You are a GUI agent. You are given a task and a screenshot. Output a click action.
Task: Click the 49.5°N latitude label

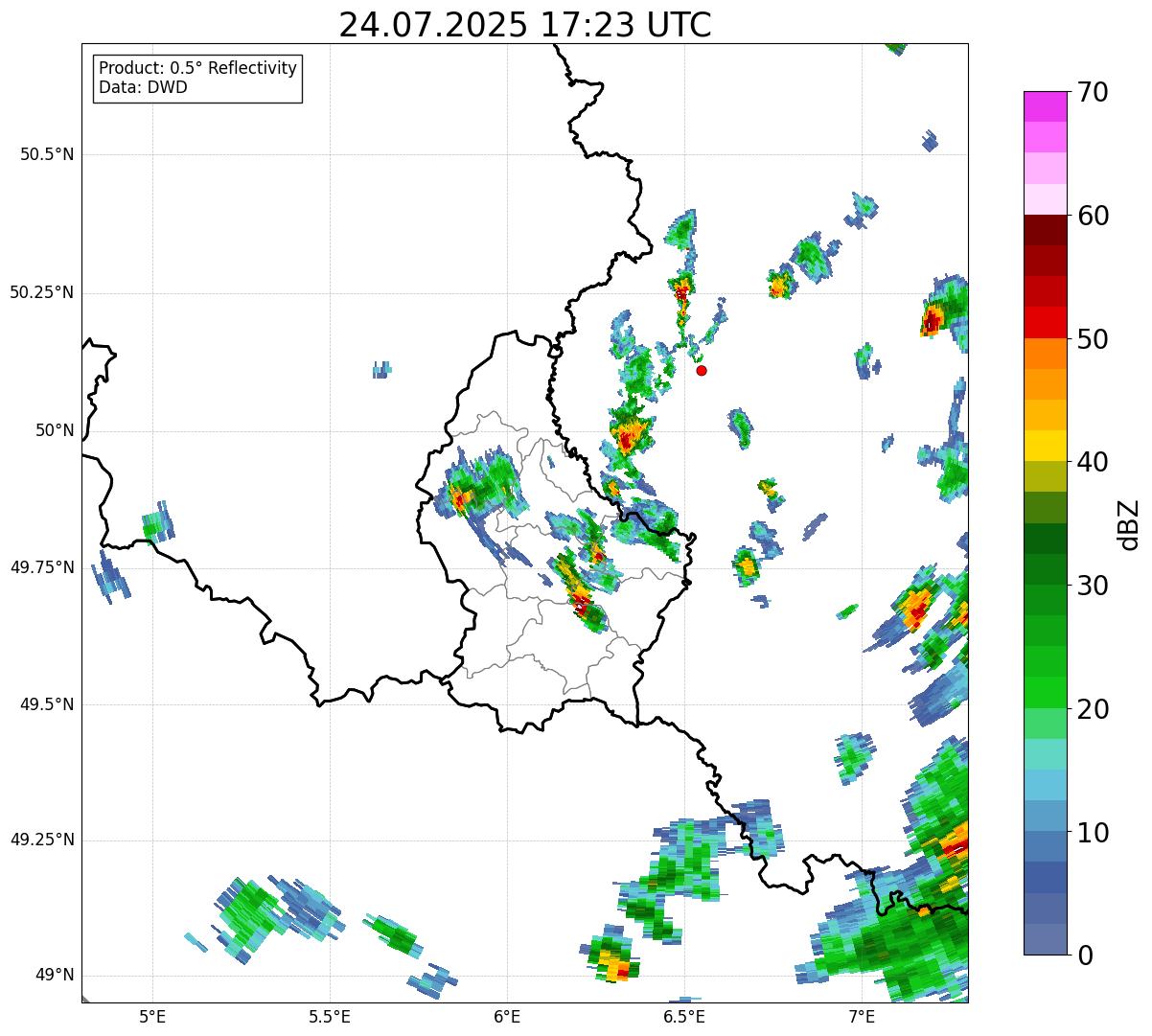pyautogui.click(x=47, y=704)
